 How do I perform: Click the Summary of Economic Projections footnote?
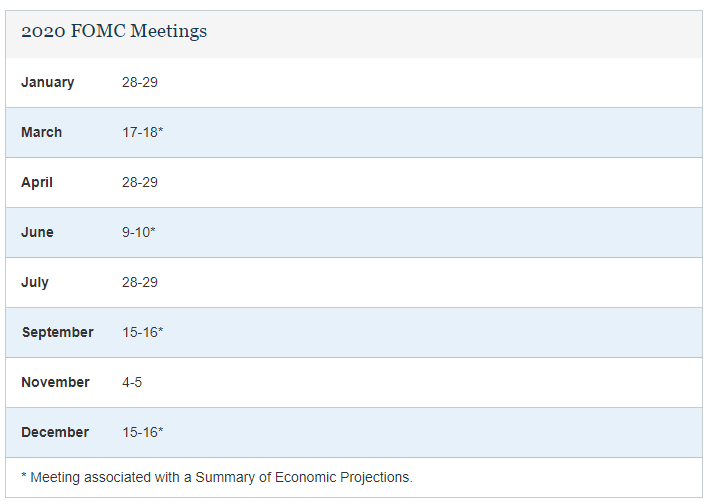[x=217, y=477]
